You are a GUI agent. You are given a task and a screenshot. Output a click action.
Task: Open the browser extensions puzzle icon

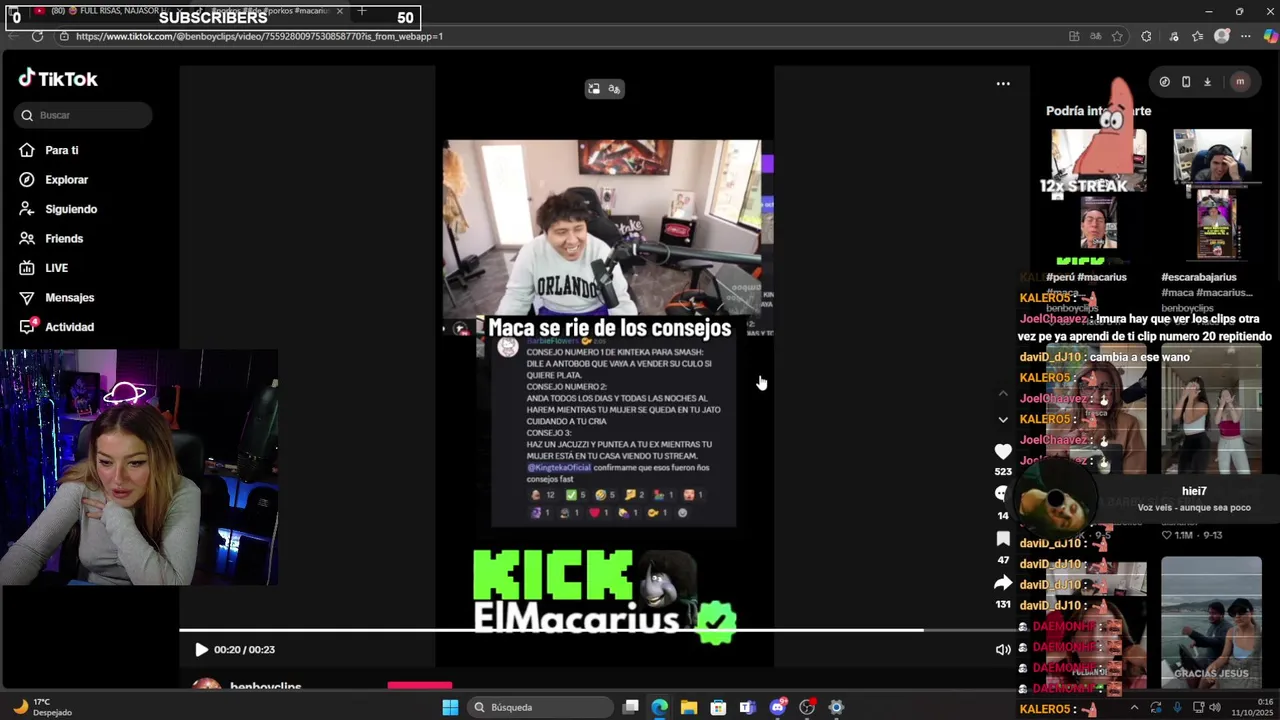pyautogui.click(x=1146, y=36)
